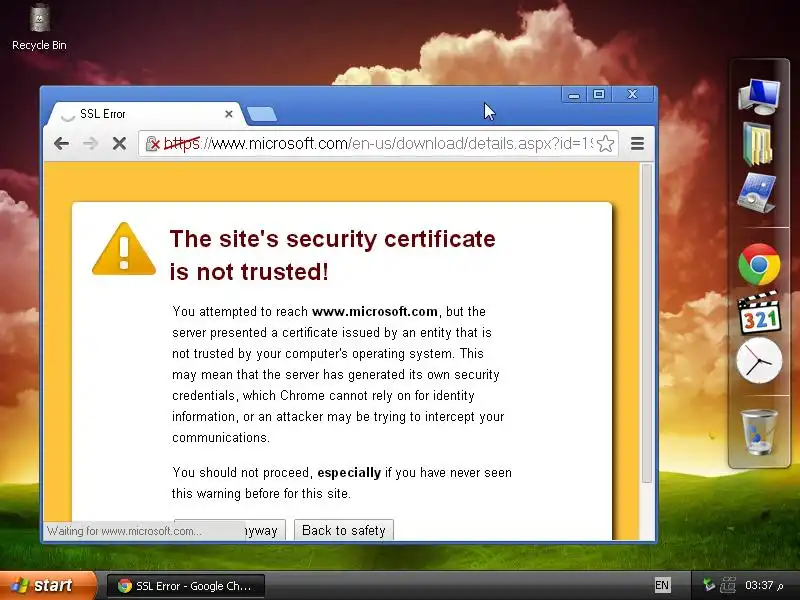Click the greyed forward arrow in Chrome
The width and height of the screenshot is (800, 600).
tap(90, 144)
